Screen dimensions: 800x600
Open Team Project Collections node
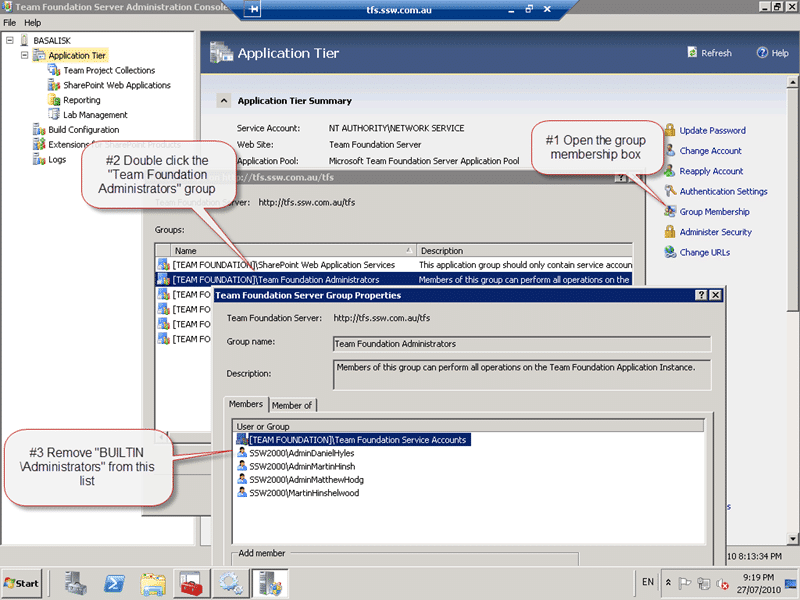(109, 70)
